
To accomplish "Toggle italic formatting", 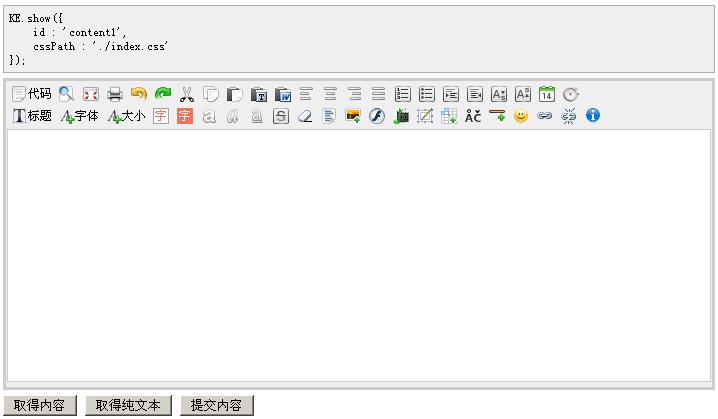I will click(x=233, y=116).
